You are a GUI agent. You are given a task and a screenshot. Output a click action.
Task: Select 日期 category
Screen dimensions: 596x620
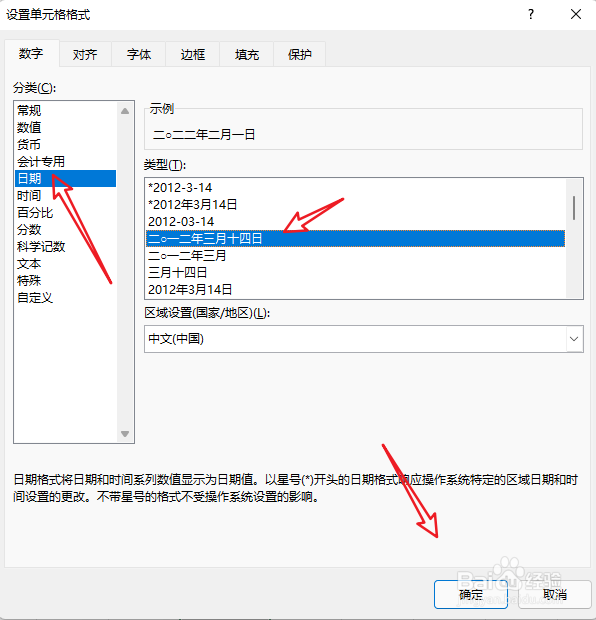pyautogui.click(x=66, y=178)
